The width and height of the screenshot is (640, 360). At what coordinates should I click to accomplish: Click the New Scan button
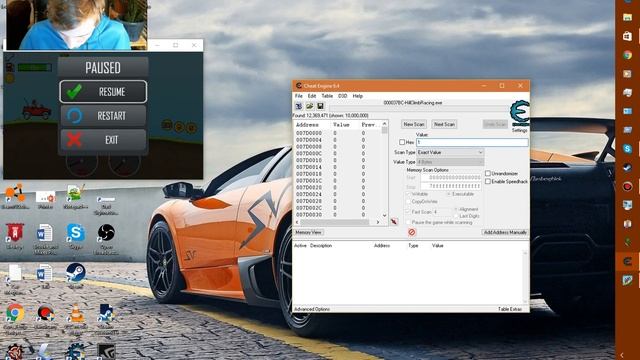[414, 124]
